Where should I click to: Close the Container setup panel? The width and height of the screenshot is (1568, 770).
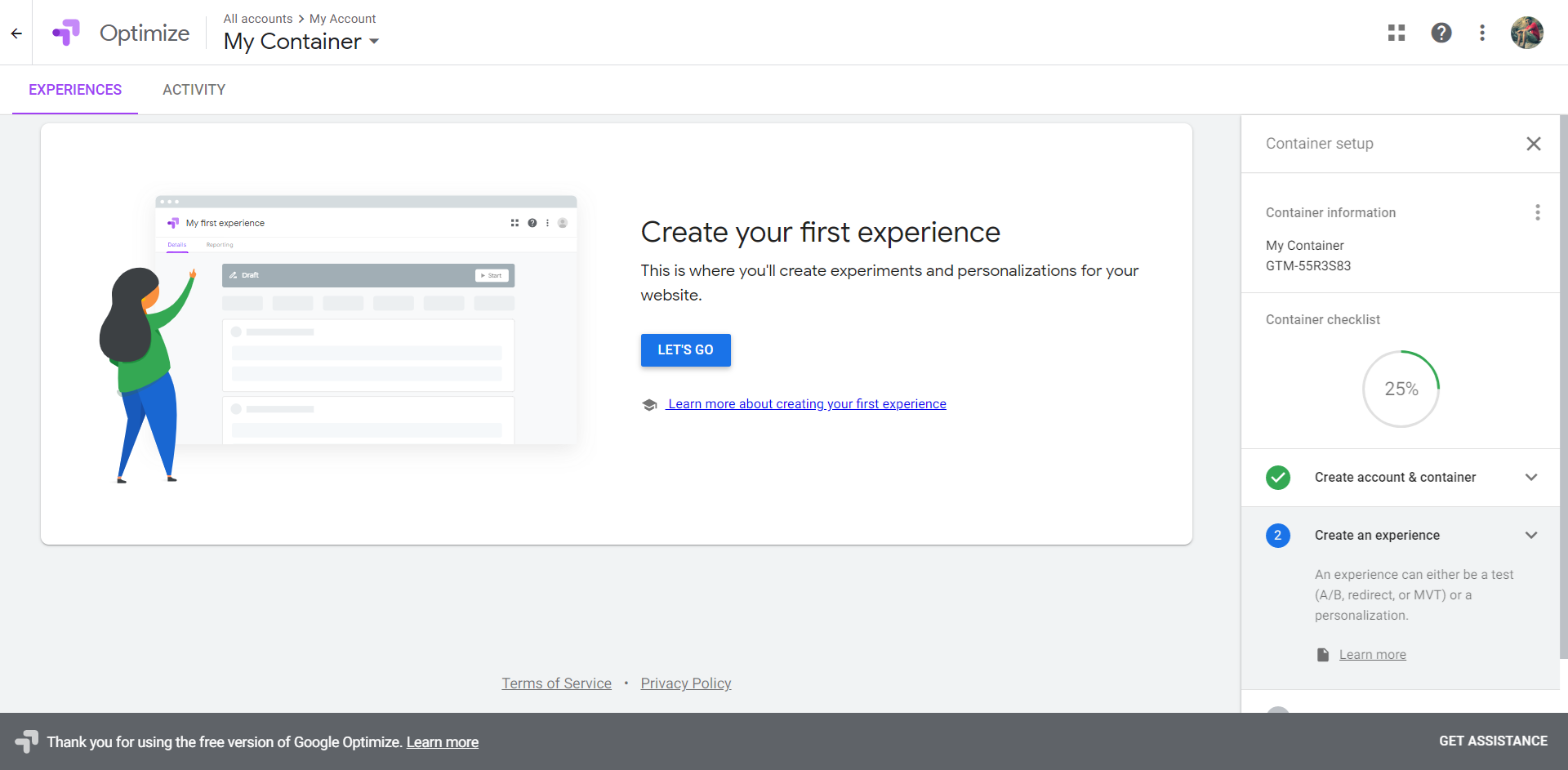click(x=1534, y=144)
